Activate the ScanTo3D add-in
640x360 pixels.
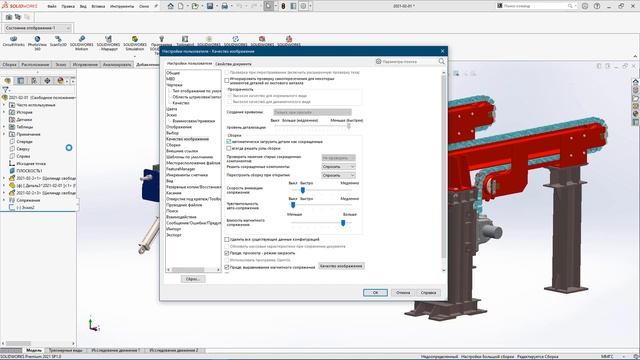click(x=58, y=41)
